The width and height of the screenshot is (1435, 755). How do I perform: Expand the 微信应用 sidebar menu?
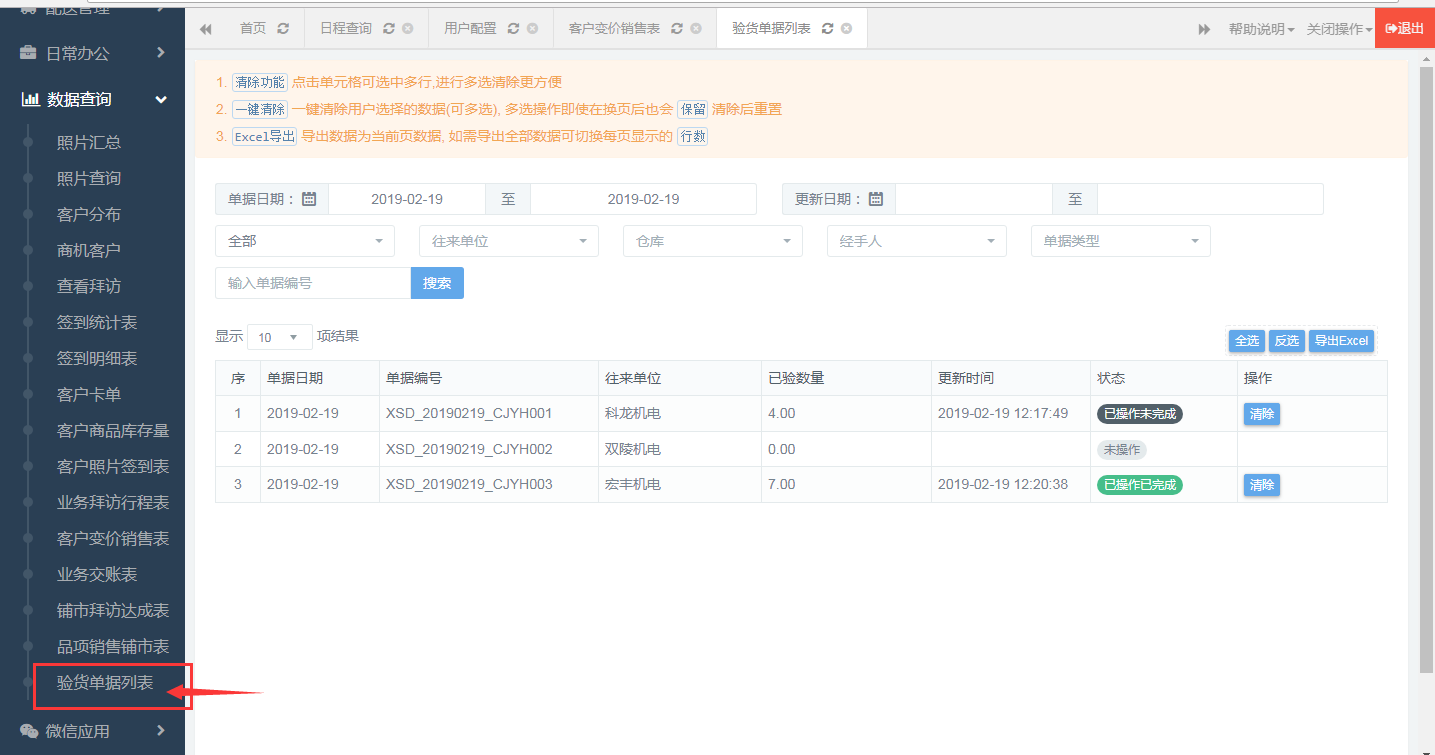click(92, 731)
